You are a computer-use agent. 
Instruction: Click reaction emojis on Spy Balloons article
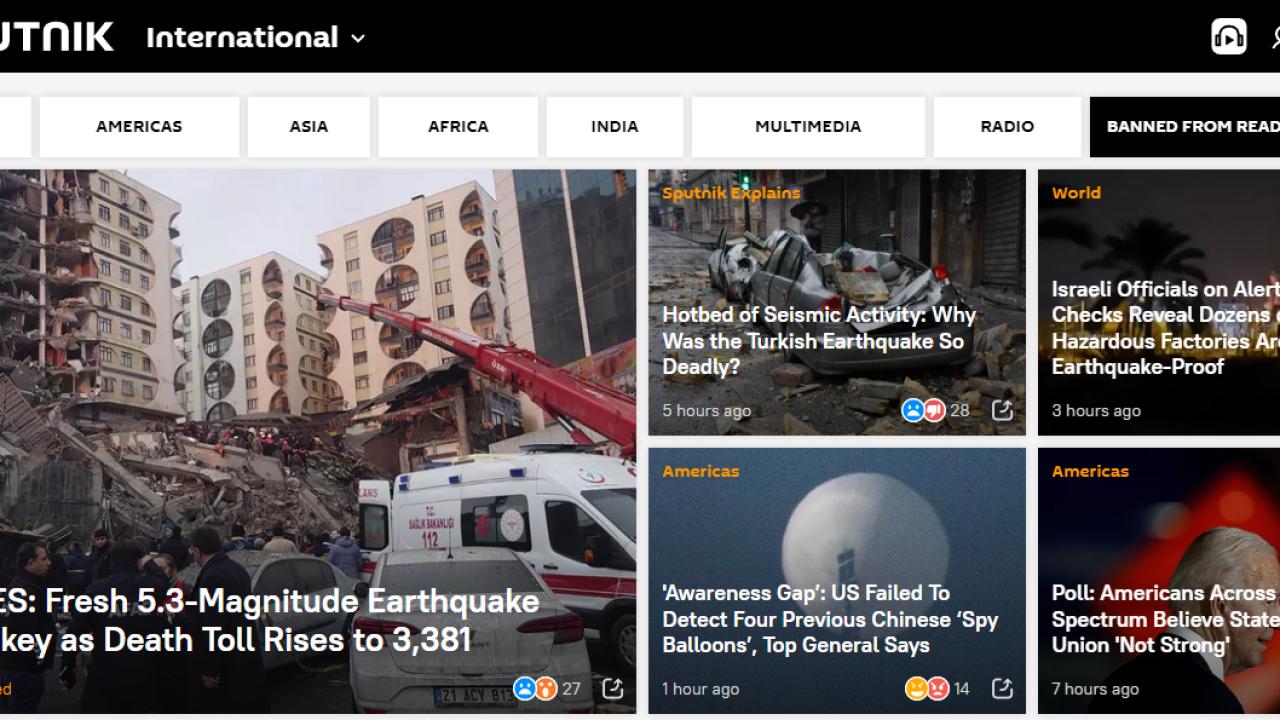click(x=926, y=688)
